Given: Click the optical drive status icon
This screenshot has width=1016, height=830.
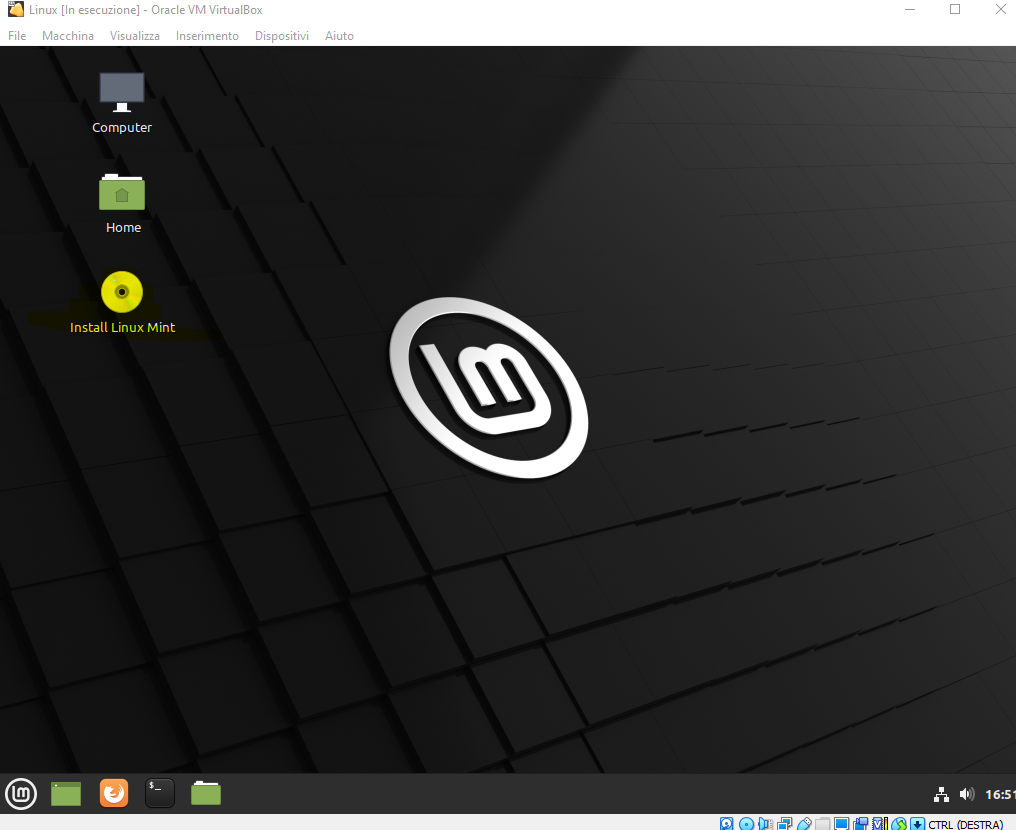Looking at the screenshot, I should [x=746, y=824].
